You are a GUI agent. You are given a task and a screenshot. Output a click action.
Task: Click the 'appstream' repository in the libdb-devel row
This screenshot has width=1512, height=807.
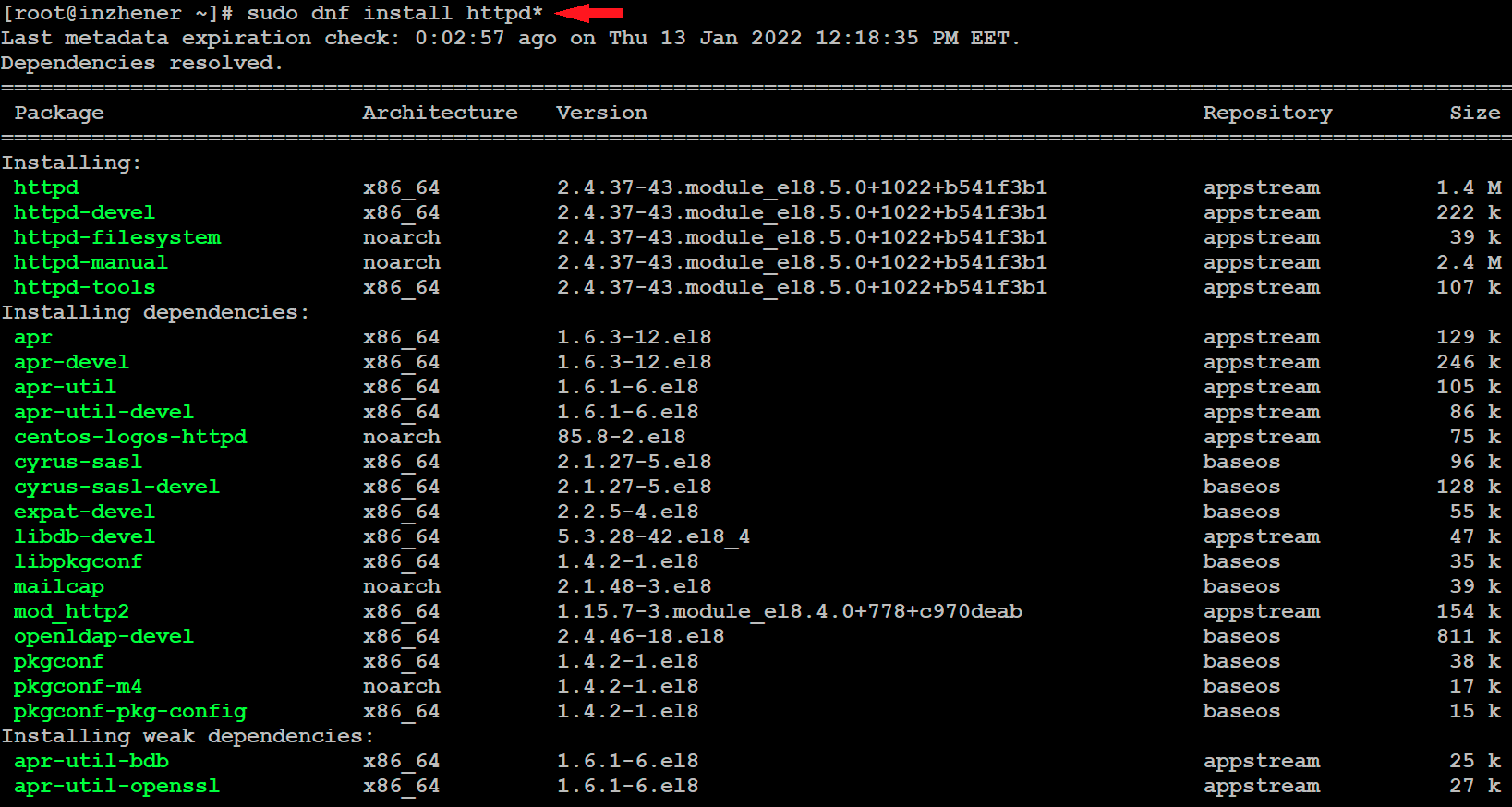[1261, 536]
